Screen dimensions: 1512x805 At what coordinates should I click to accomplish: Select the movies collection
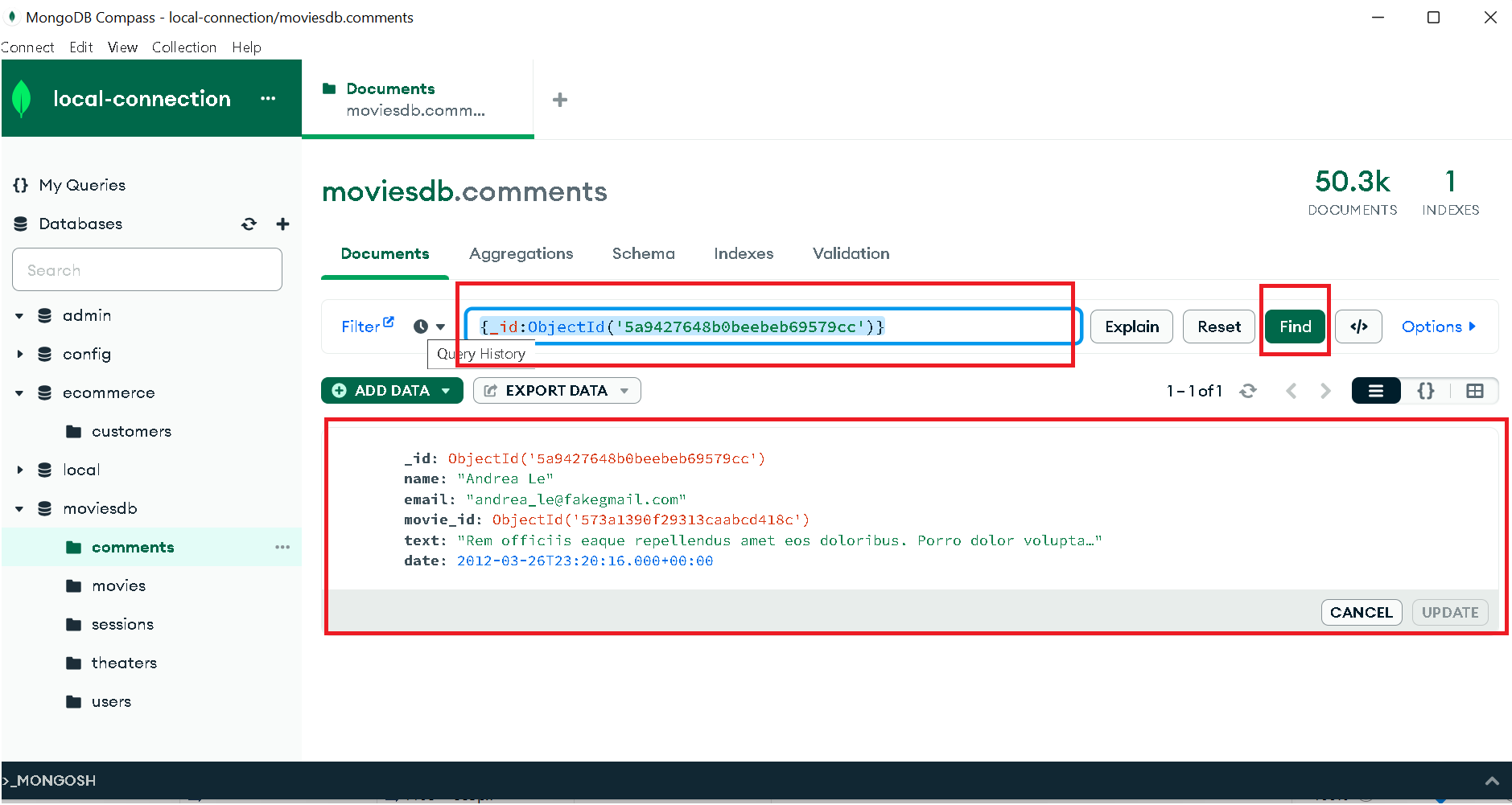pos(119,585)
